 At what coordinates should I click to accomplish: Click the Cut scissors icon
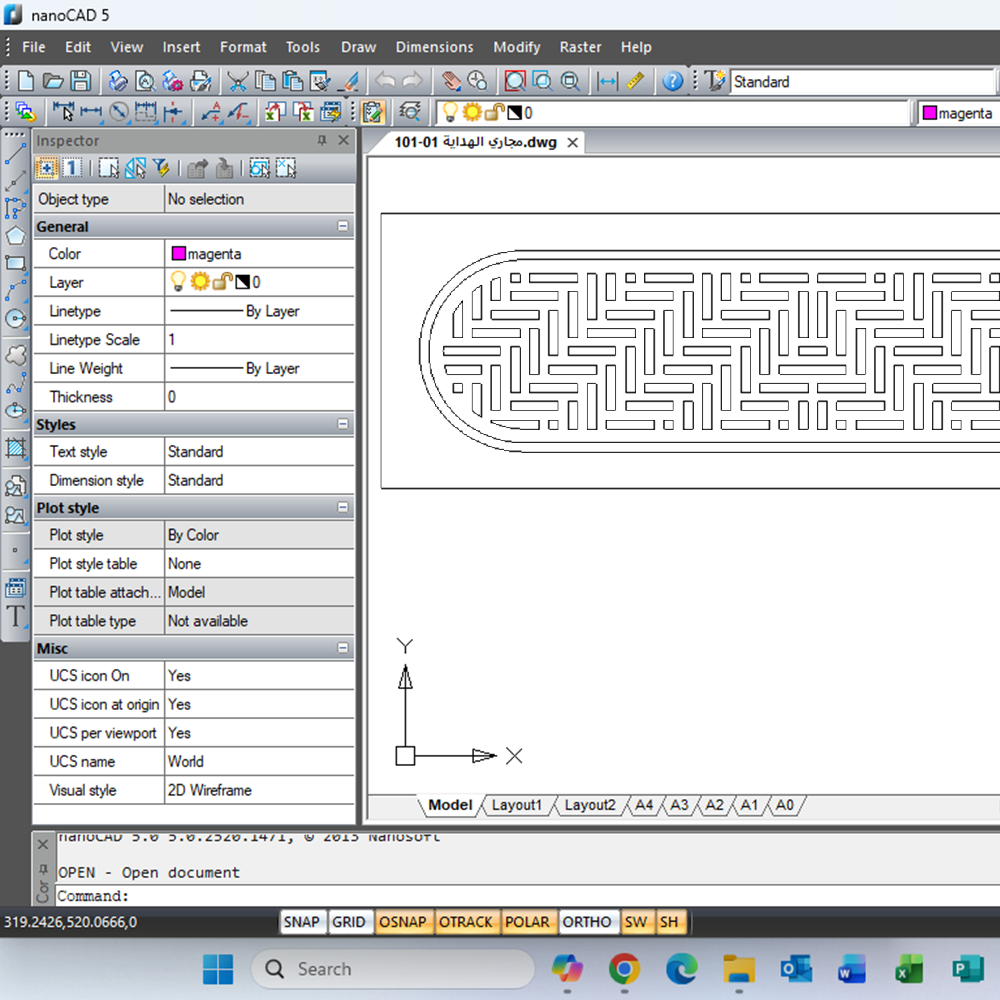237,81
